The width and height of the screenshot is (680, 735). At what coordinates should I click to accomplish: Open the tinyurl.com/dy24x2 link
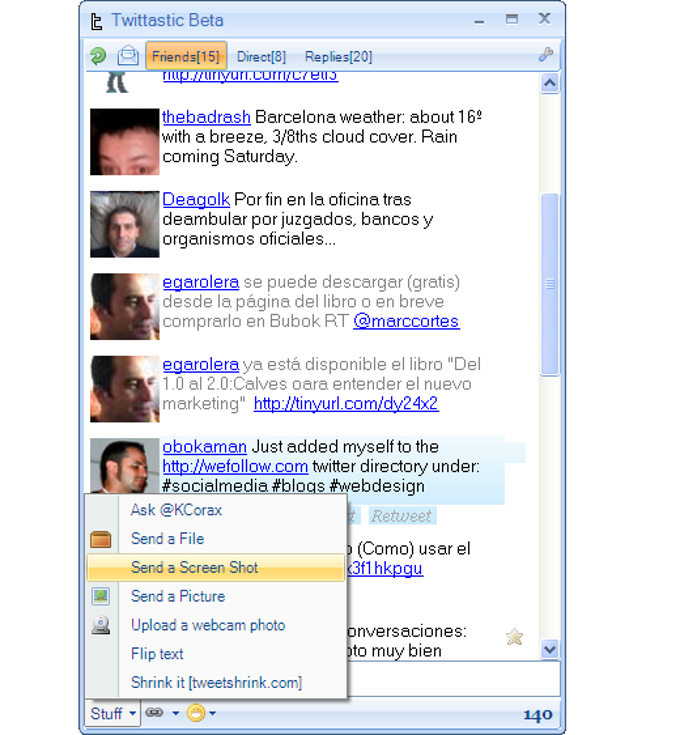(346, 404)
